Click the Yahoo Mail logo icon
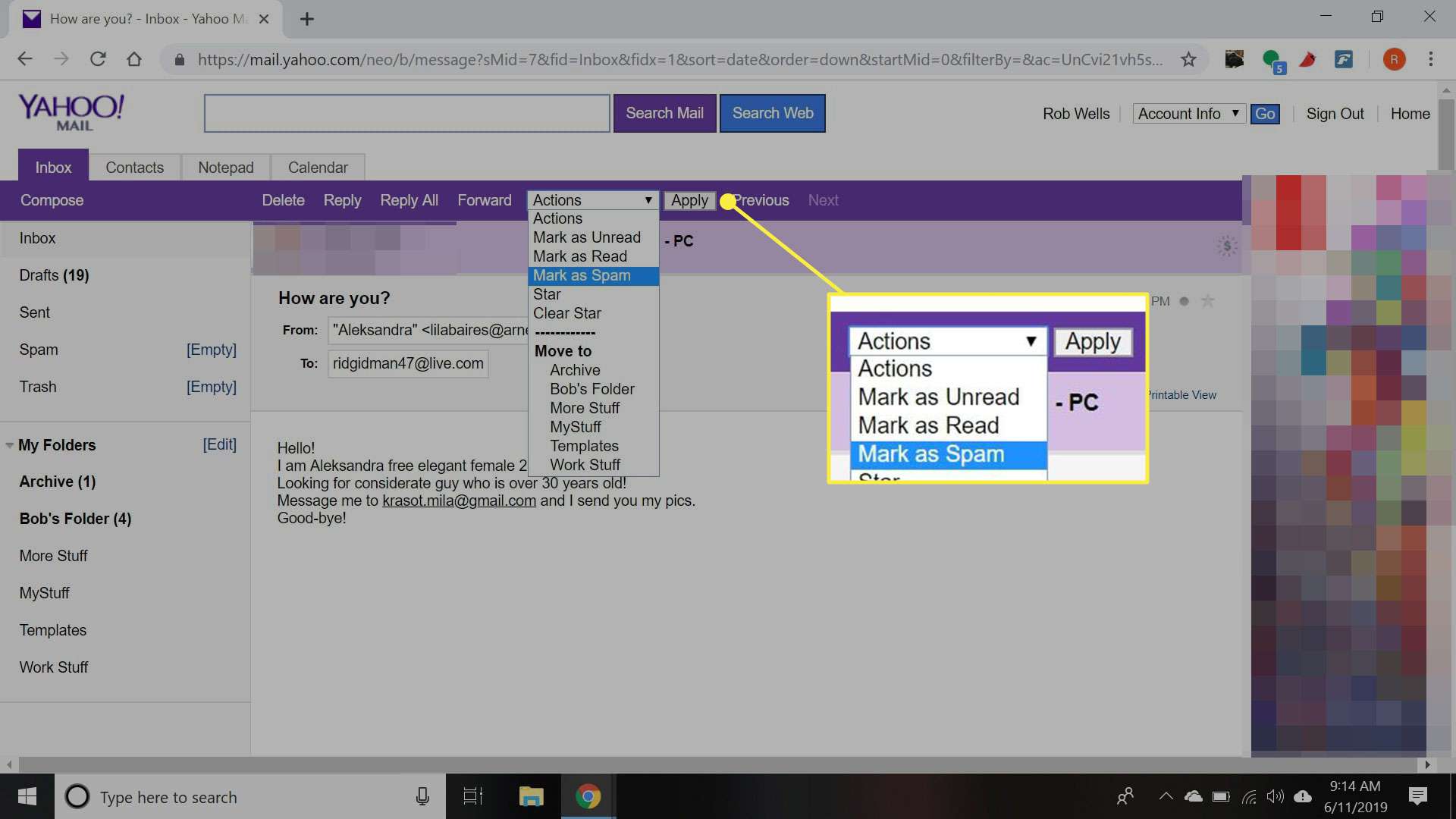The width and height of the screenshot is (1456, 819). pos(72,112)
